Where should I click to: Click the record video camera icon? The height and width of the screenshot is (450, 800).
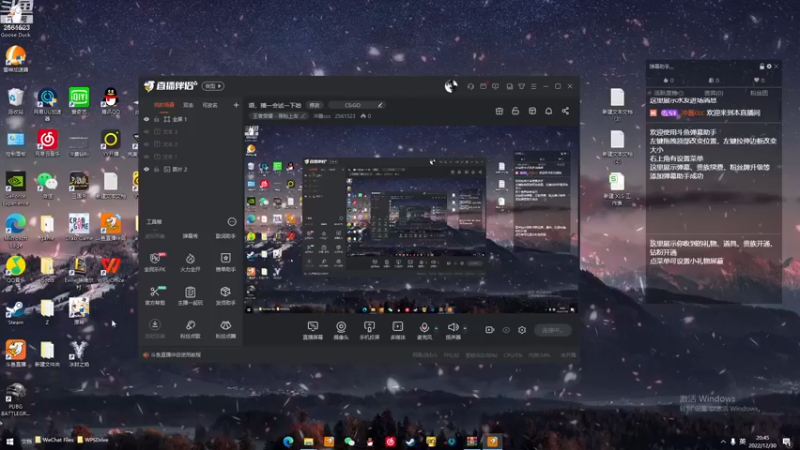pos(489,330)
